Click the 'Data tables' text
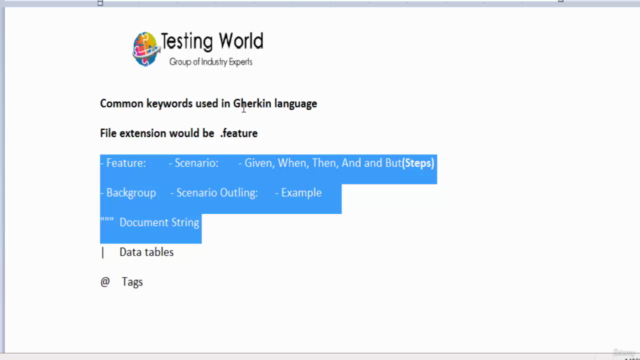This screenshot has height=360, width=640. click(147, 252)
